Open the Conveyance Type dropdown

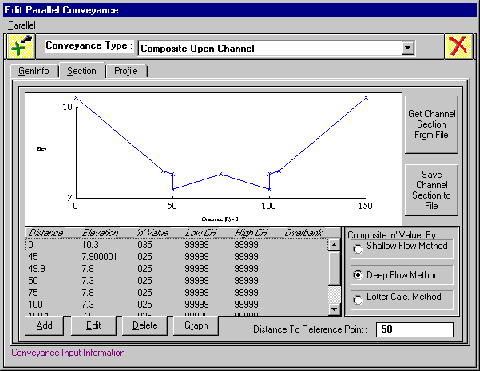(407, 48)
